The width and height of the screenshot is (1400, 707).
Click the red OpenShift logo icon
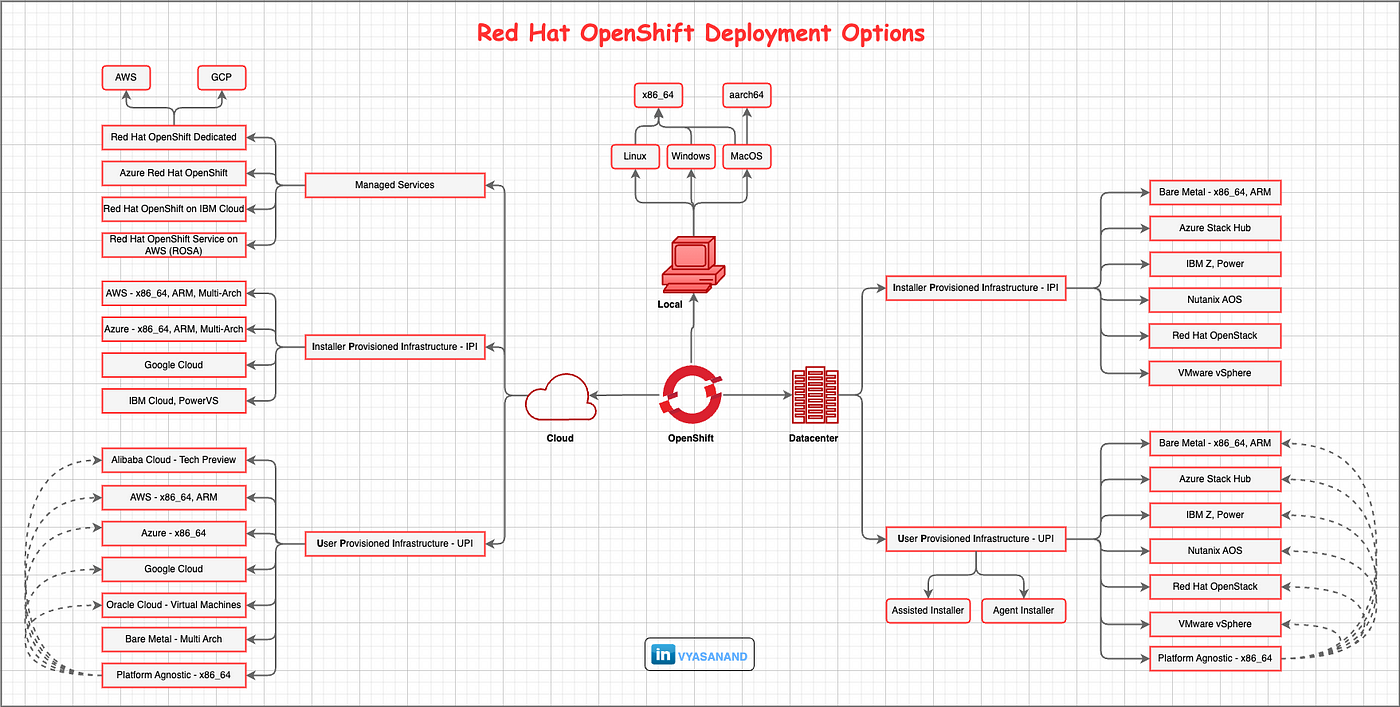click(x=690, y=395)
